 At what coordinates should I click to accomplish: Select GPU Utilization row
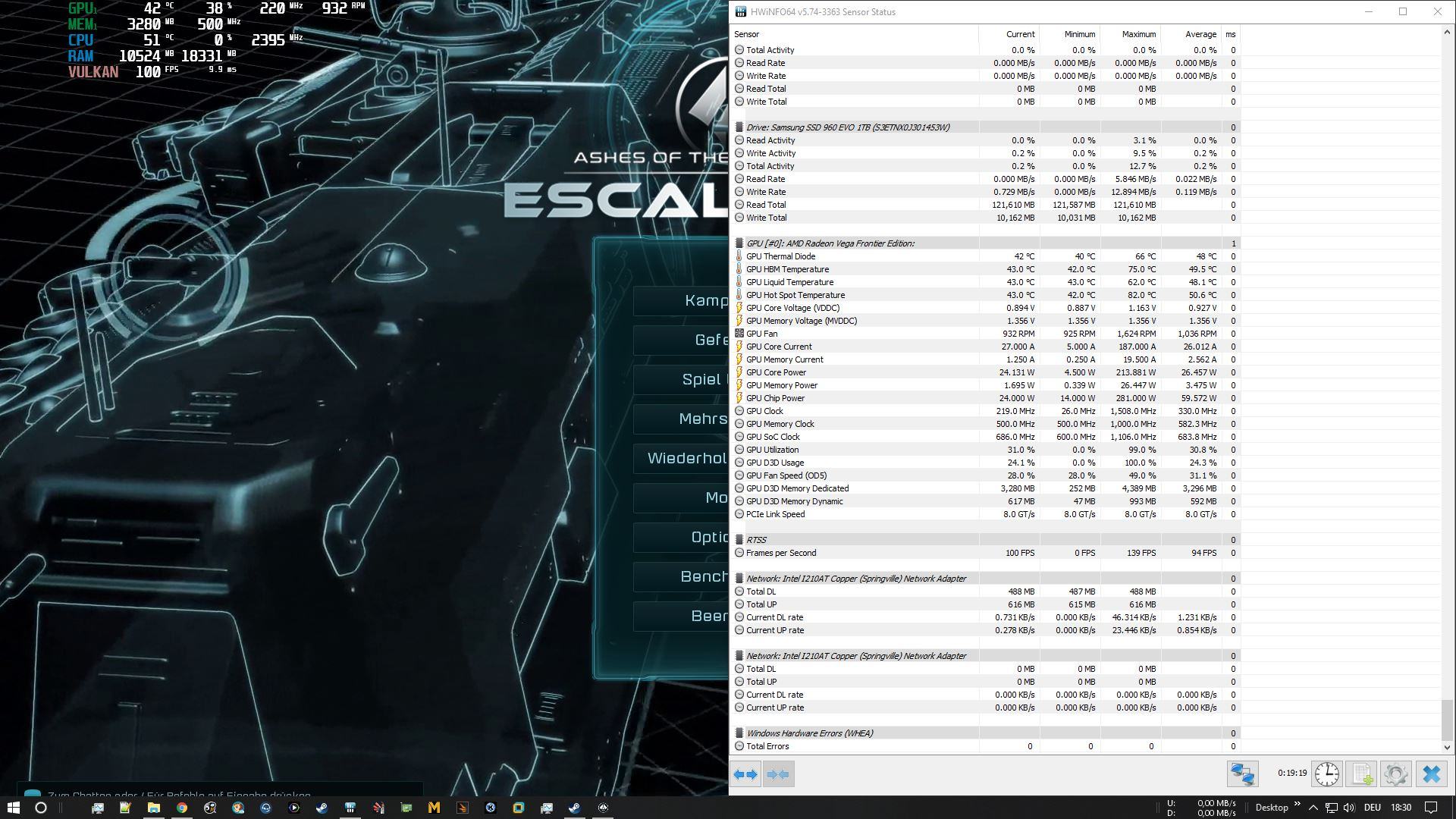[986, 450]
